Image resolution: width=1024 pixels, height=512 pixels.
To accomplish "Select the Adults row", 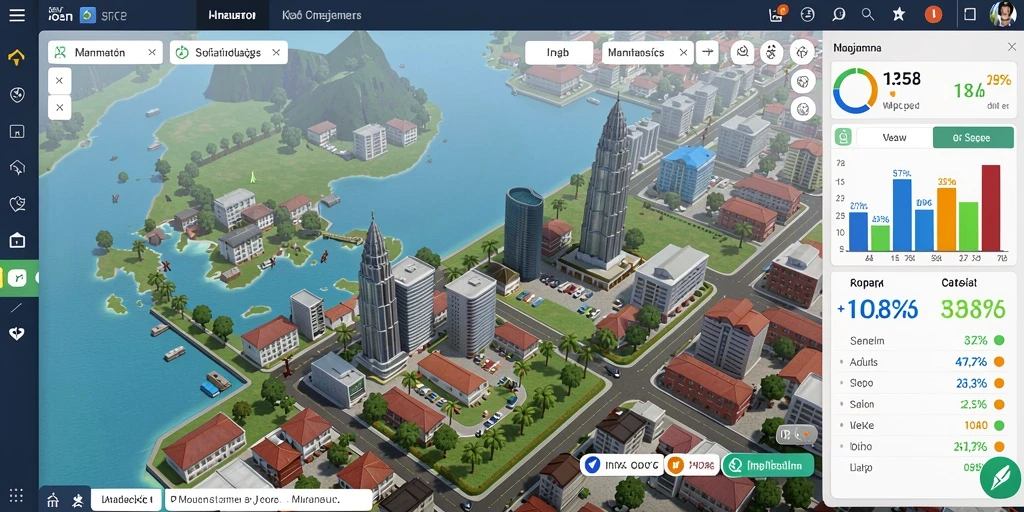I will click(924, 362).
